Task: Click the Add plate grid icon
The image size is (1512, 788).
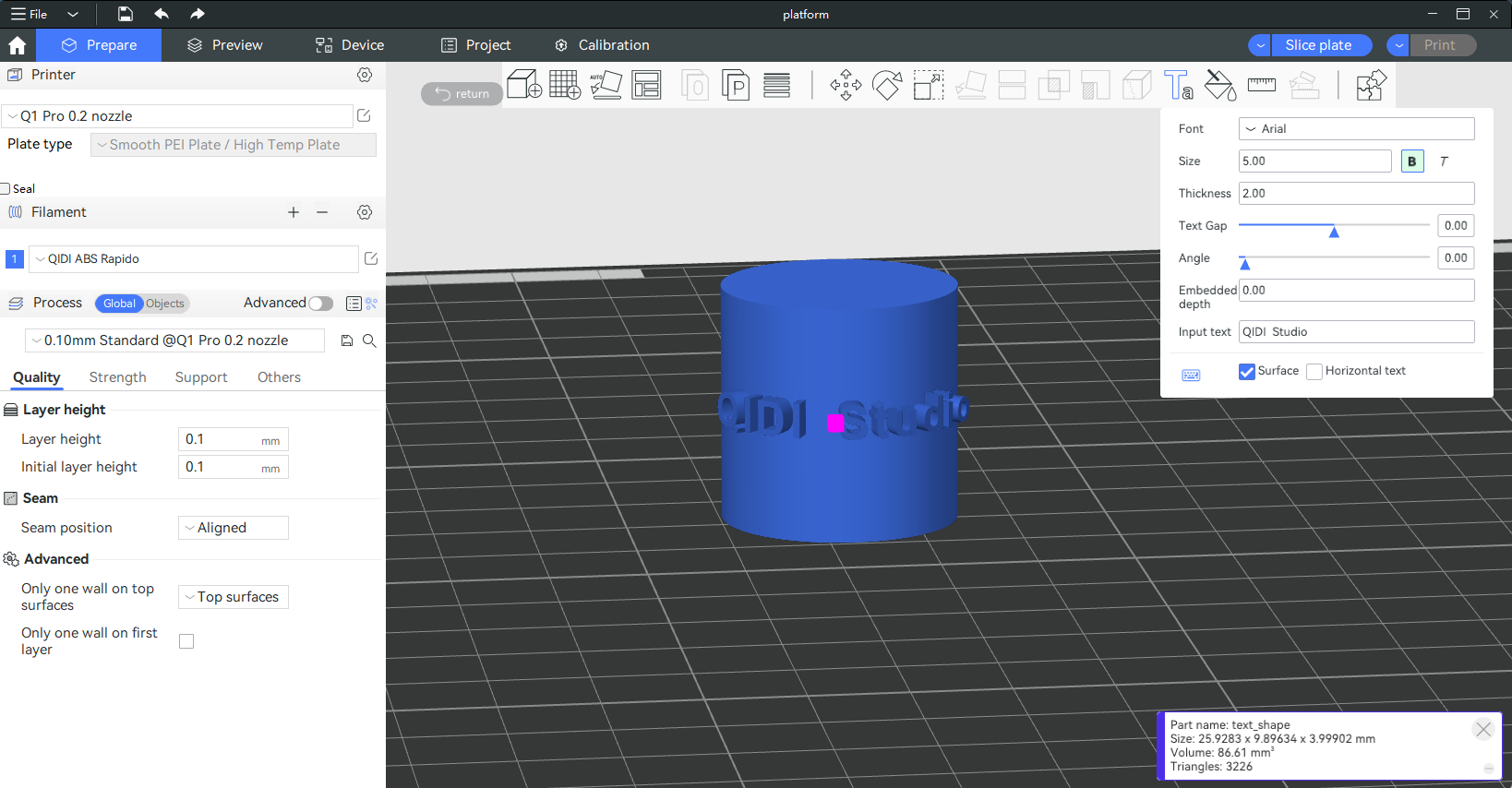Action: pos(564,85)
